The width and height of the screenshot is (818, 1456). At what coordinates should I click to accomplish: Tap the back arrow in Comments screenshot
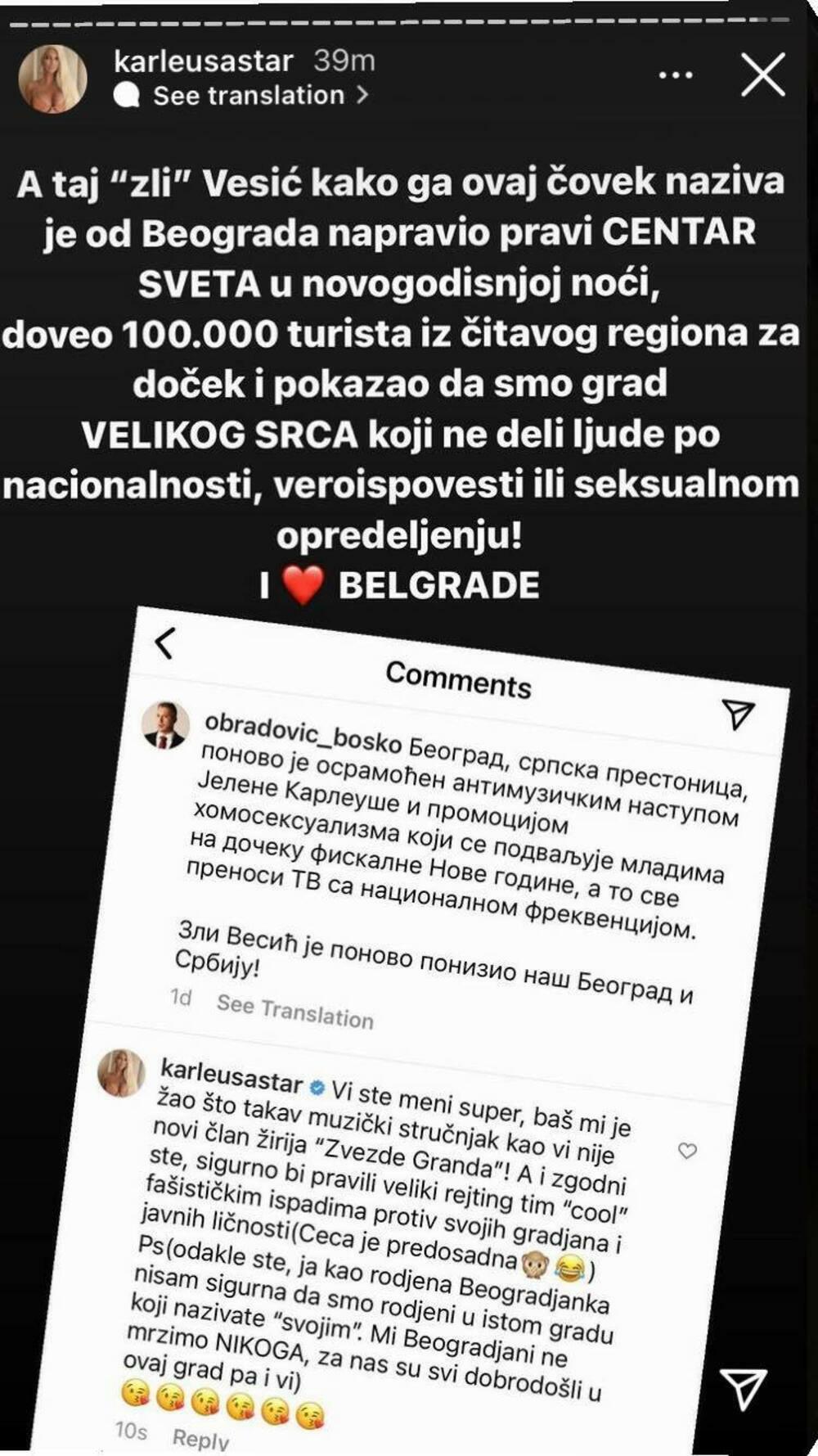coord(164,643)
